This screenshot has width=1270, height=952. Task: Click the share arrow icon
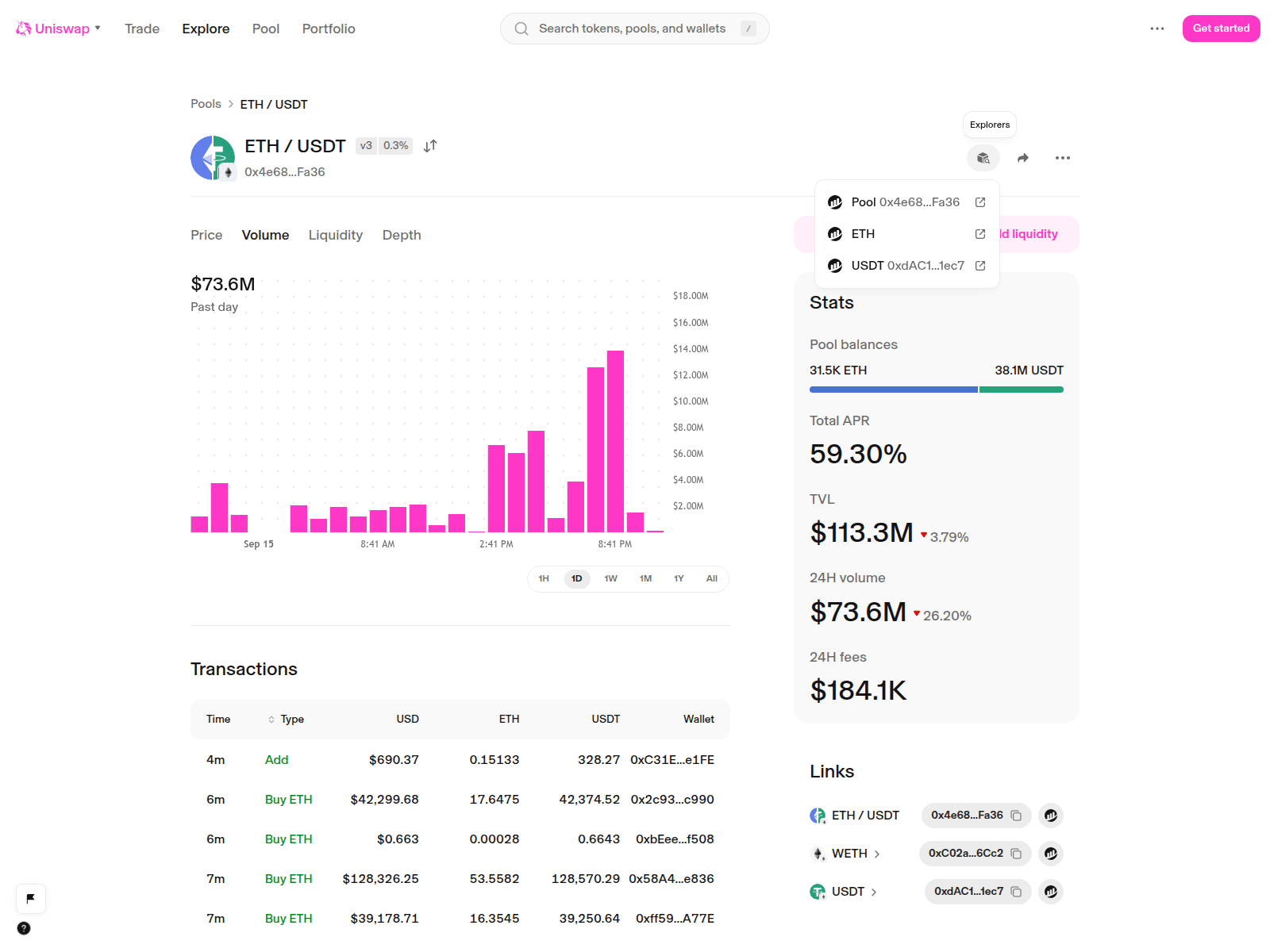pyautogui.click(x=1023, y=158)
